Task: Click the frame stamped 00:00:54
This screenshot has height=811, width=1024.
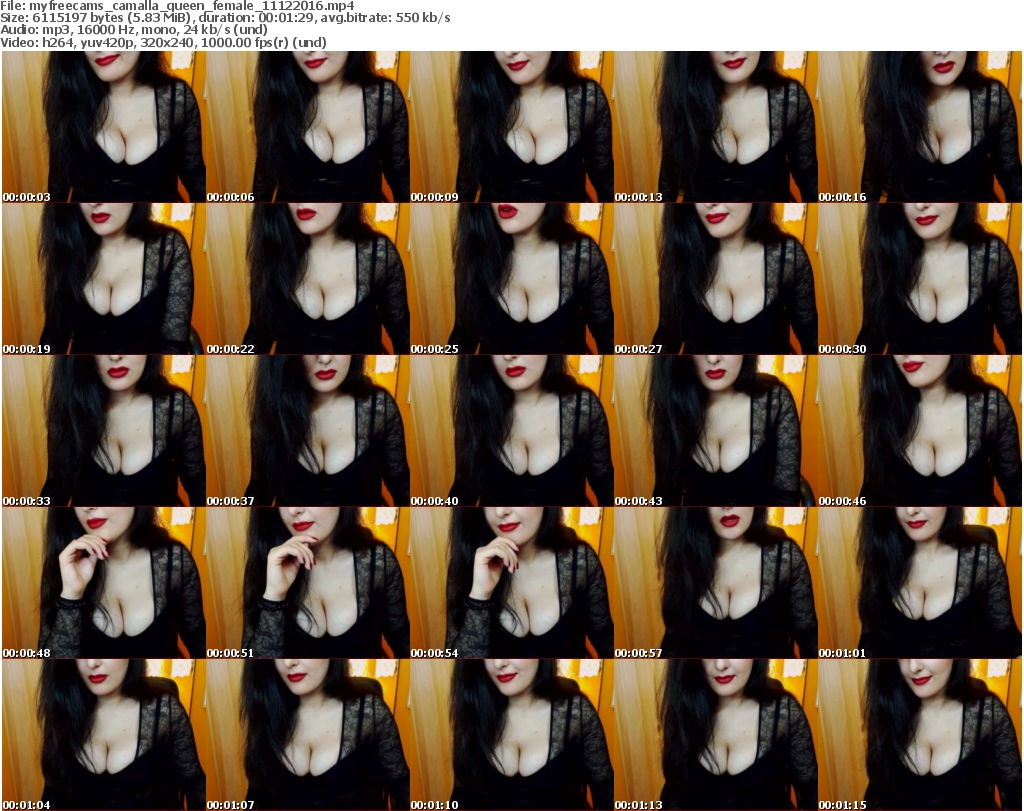Action: coord(512,583)
